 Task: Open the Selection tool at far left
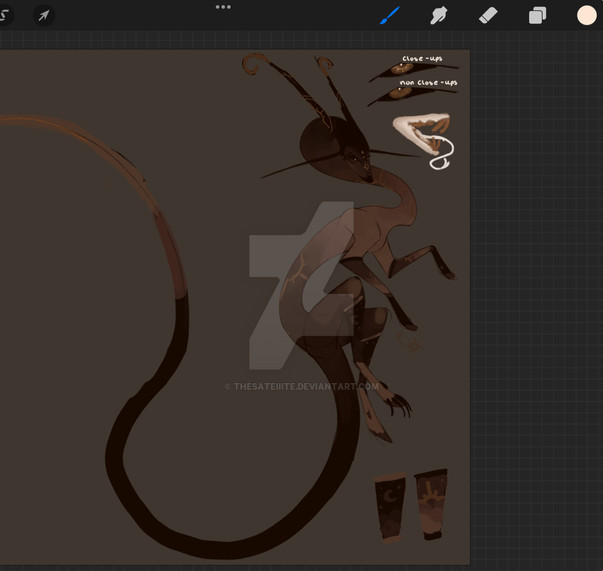click(5, 16)
